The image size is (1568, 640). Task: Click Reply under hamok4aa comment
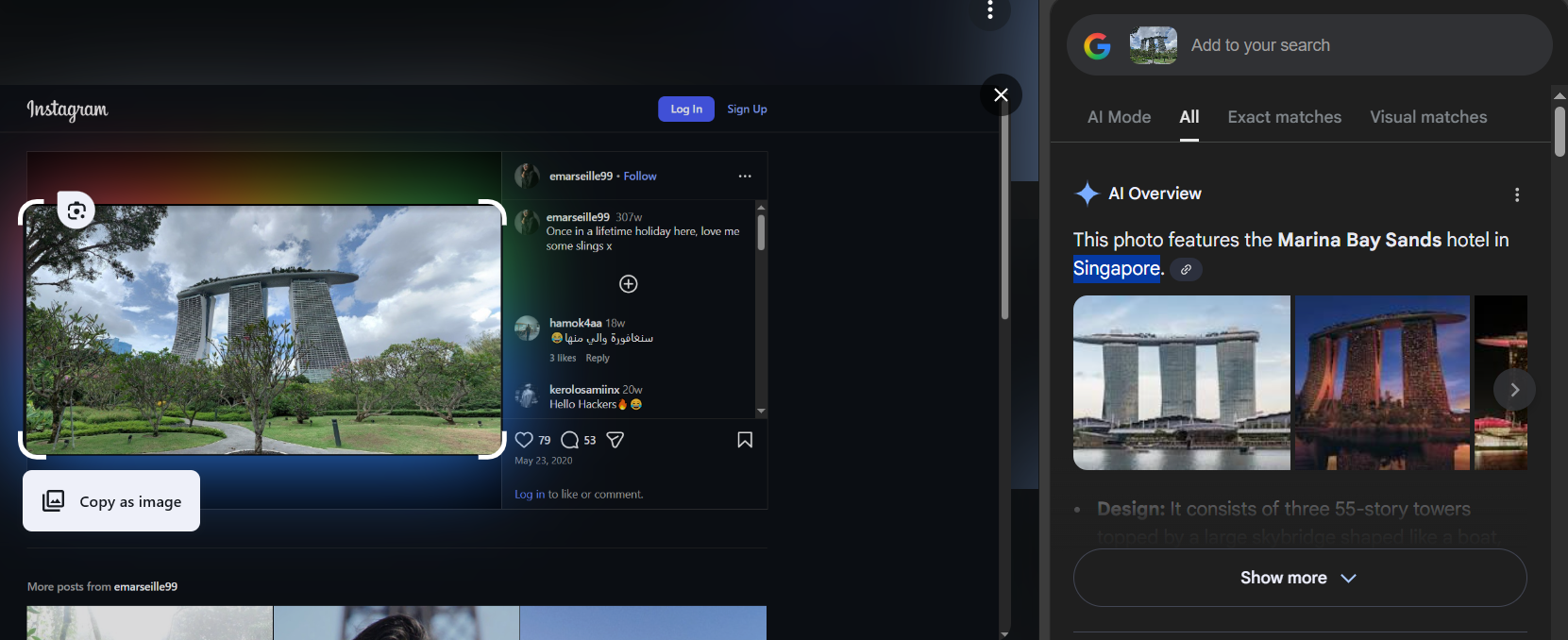point(598,359)
